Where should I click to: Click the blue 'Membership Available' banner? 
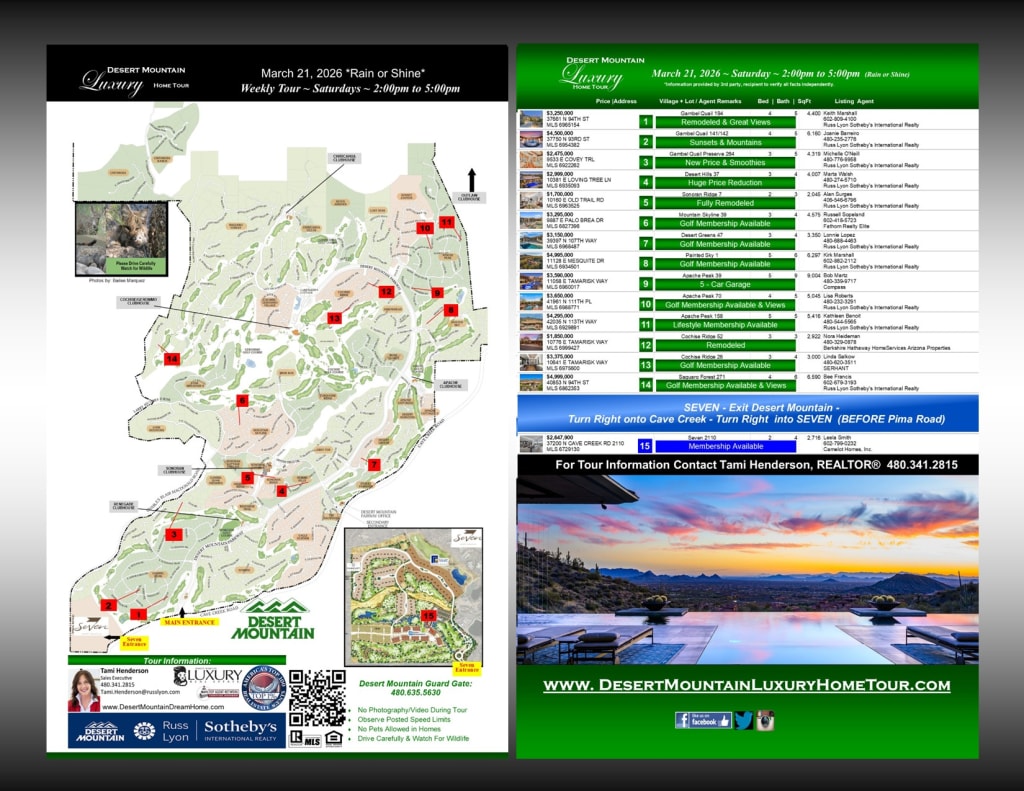click(724, 446)
